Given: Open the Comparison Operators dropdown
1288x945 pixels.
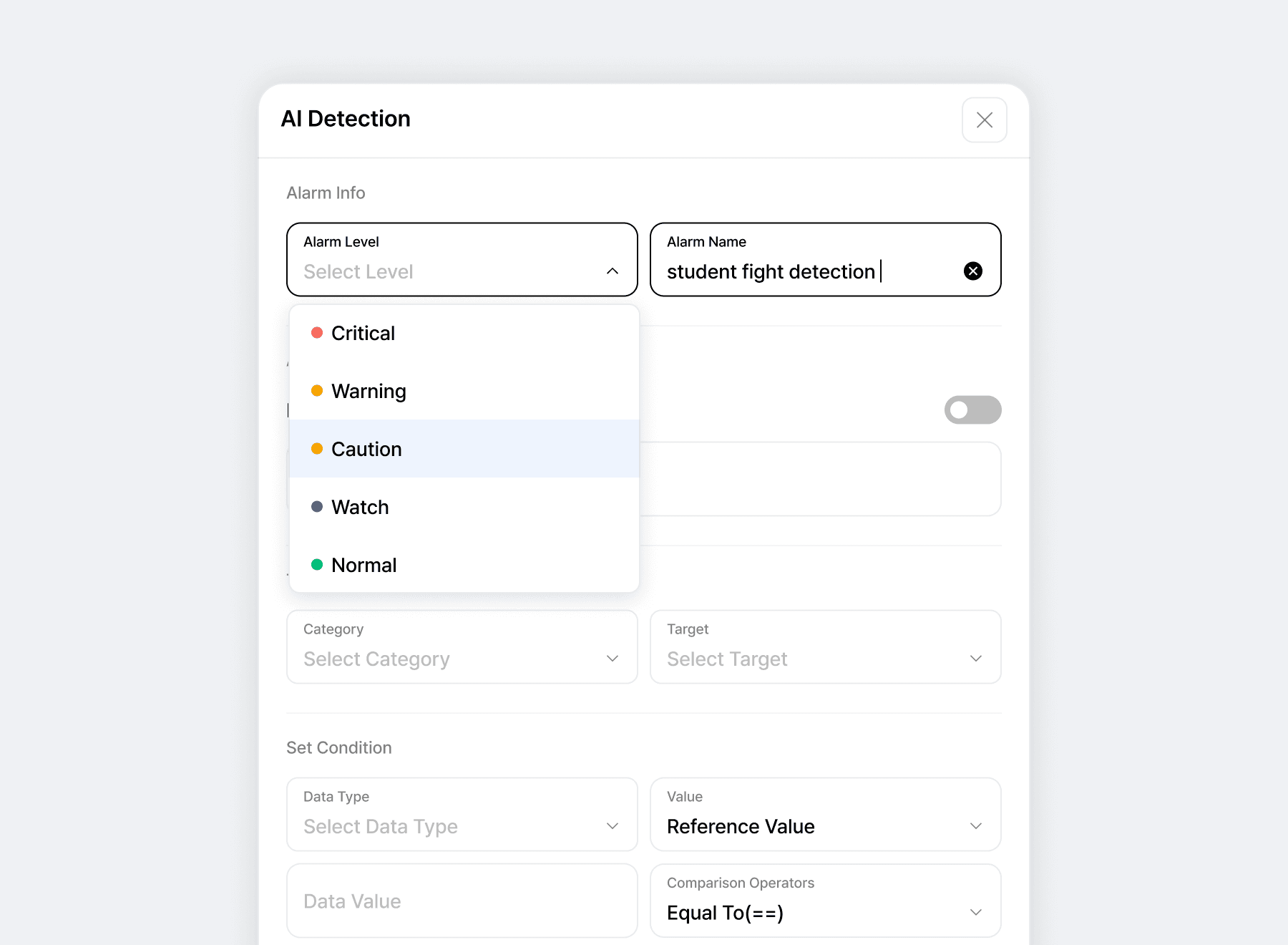Looking at the screenshot, I should 825,901.
